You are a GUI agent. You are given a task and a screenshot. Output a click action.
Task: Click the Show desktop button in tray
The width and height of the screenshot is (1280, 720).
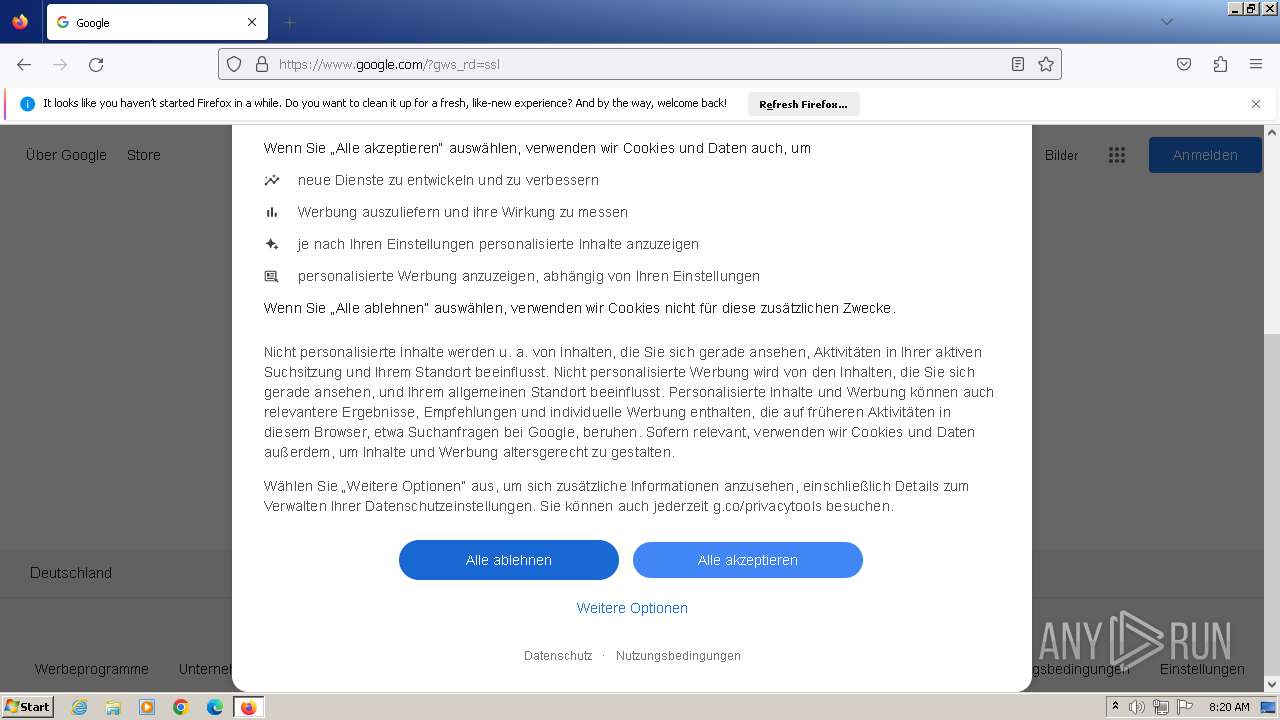pos(1269,707)
